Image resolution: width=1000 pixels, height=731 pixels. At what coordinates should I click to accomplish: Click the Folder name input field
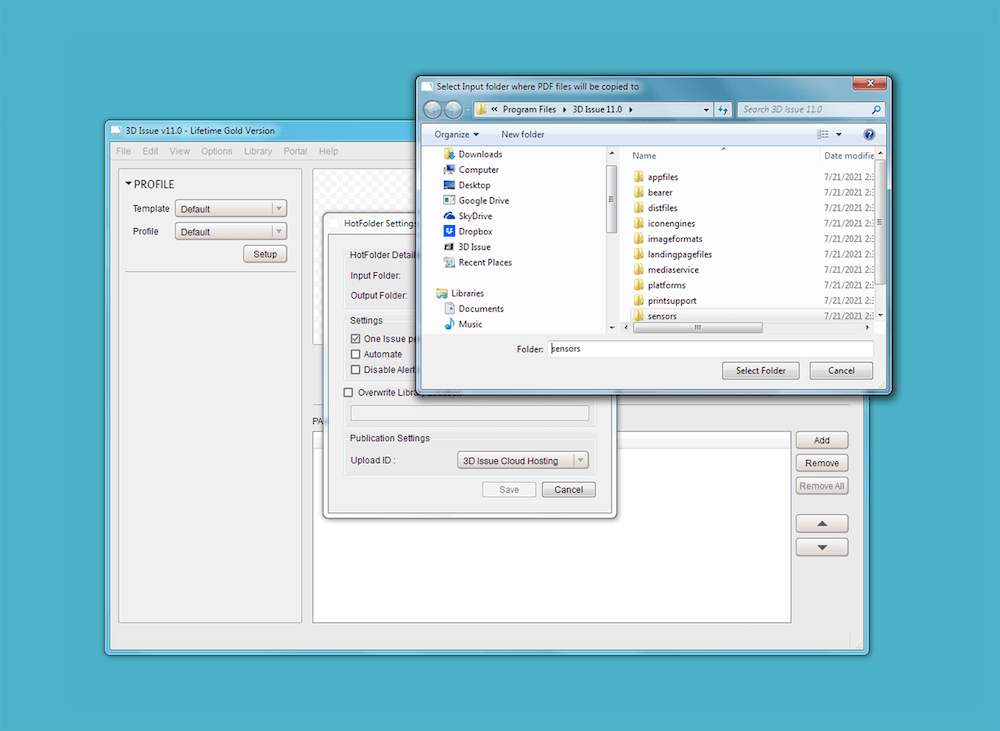click(x=710, y=349)
